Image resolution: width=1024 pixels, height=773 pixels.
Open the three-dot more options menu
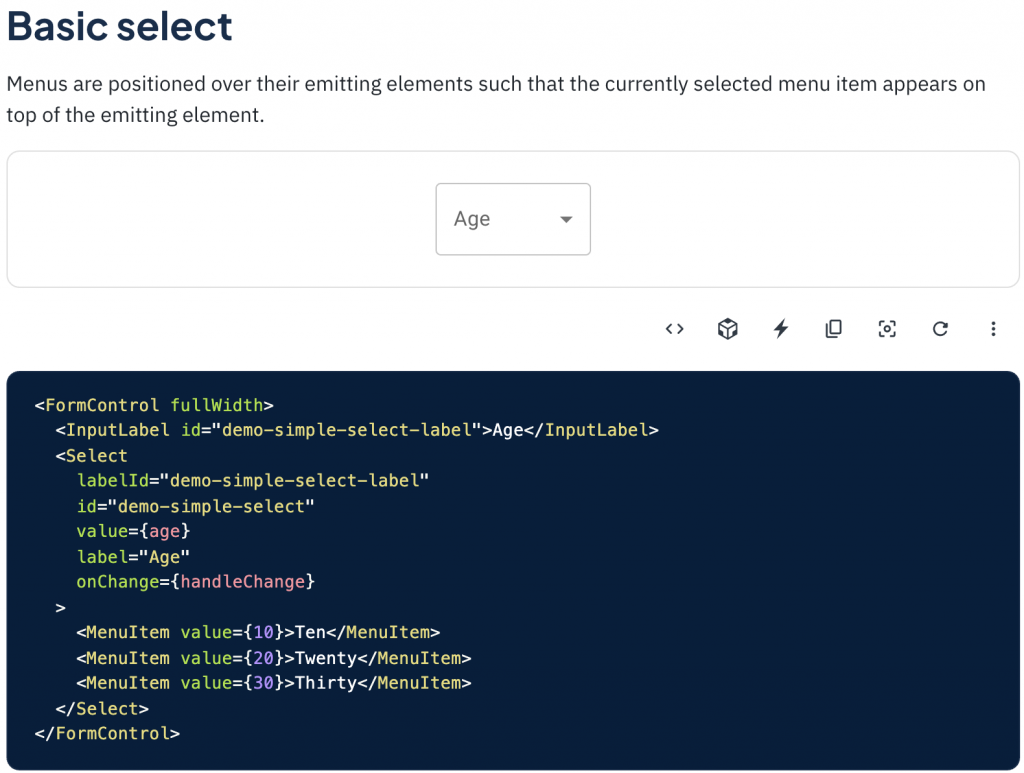[993, 329]
